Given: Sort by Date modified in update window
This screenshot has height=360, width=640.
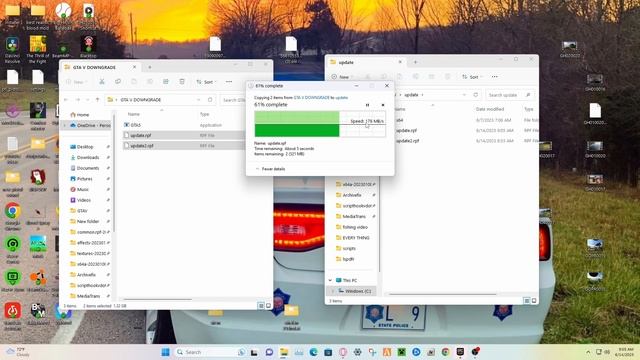Looking at the screenshot, I should (x=490, y=109).
